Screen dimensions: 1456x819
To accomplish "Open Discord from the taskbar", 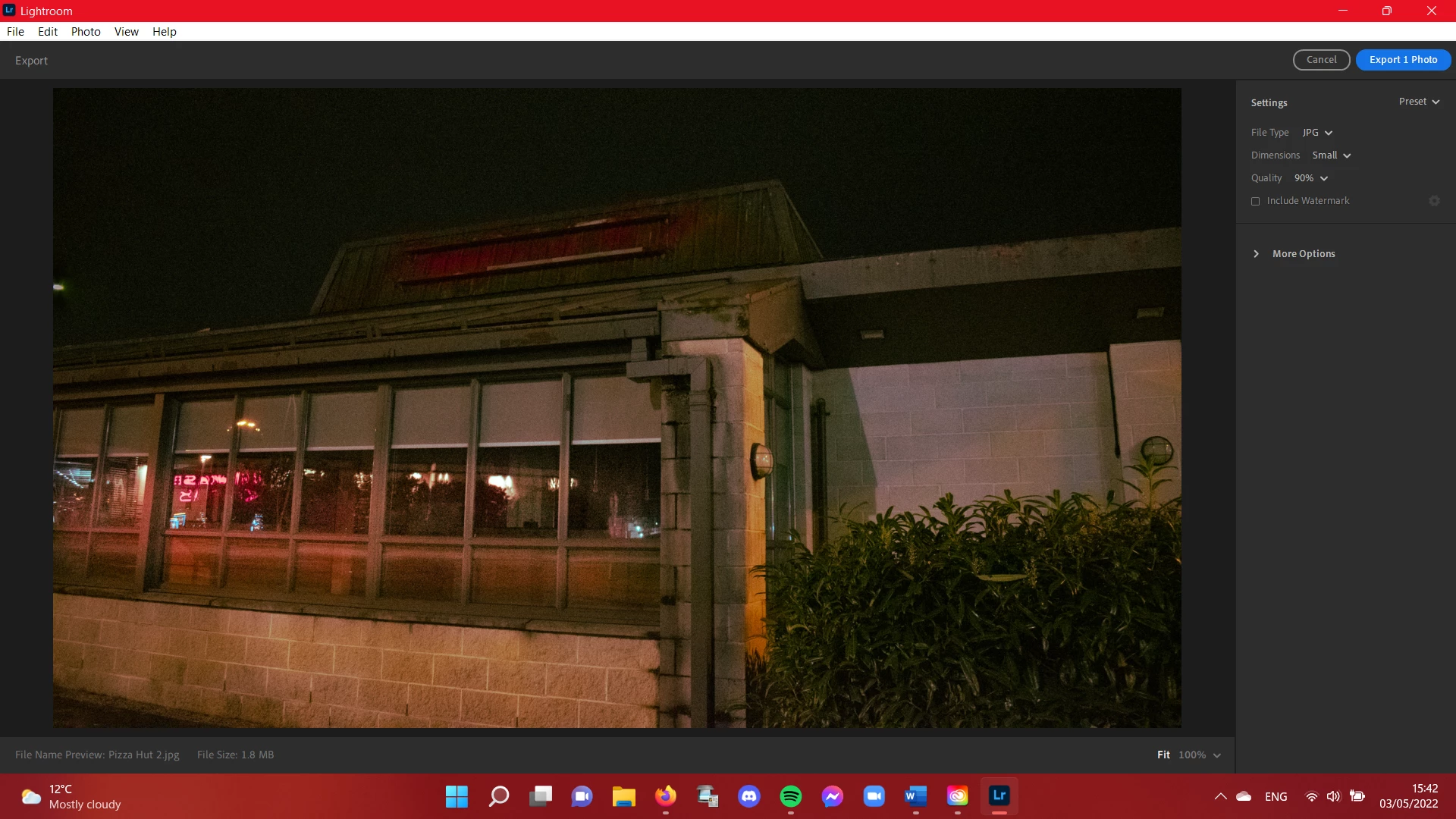I will coord(749,796).
